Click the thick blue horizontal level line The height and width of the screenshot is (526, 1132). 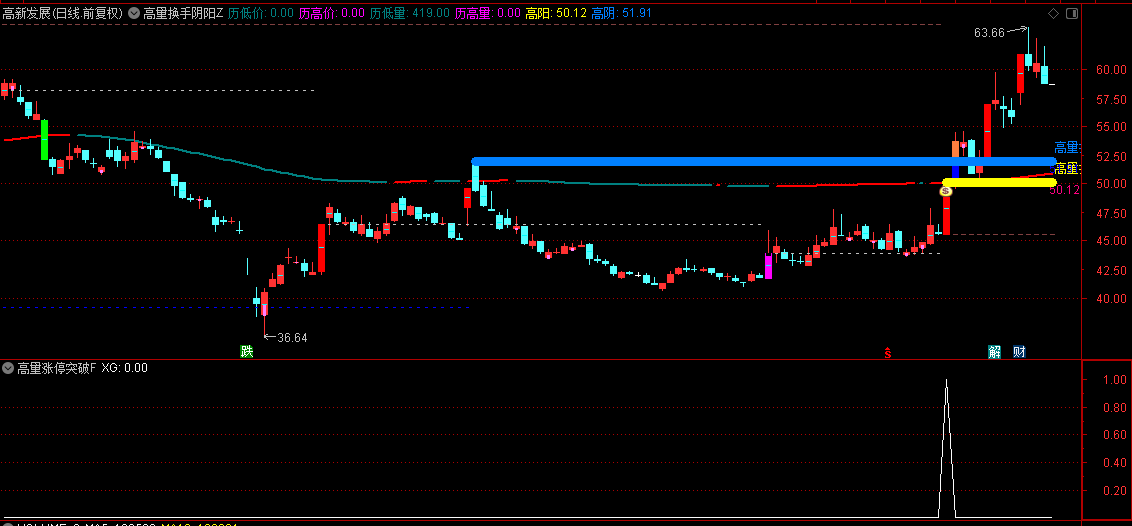pyautogui.click(x=763, y=162)
